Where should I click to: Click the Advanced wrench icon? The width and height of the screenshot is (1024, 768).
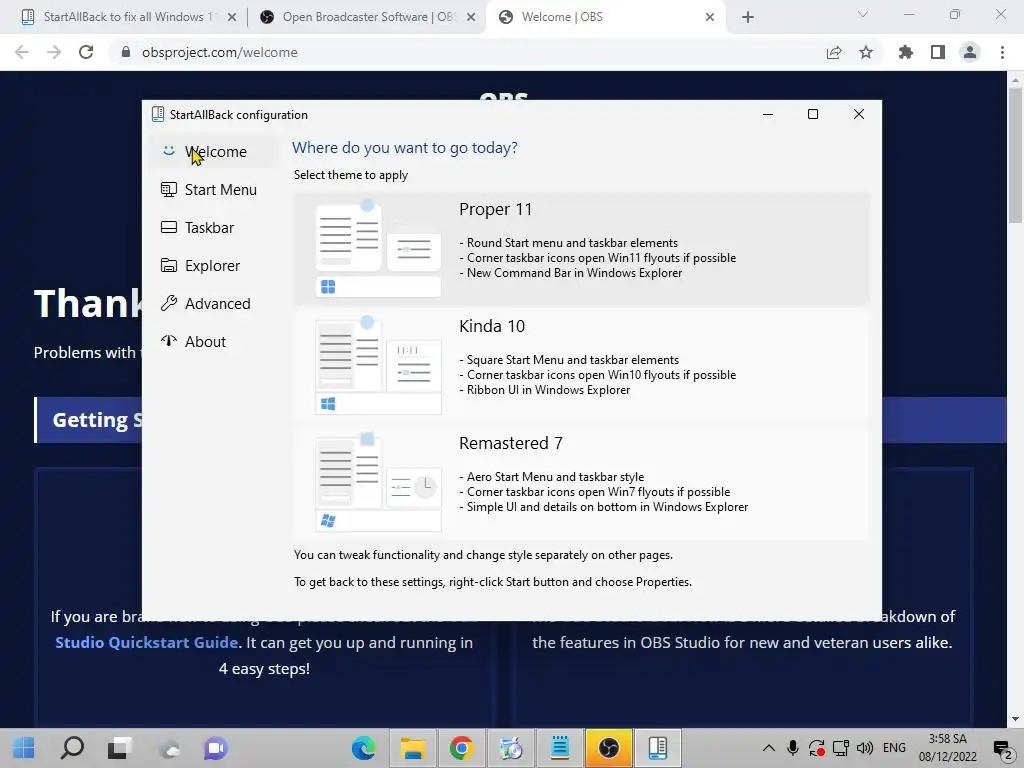pos(168,303)
